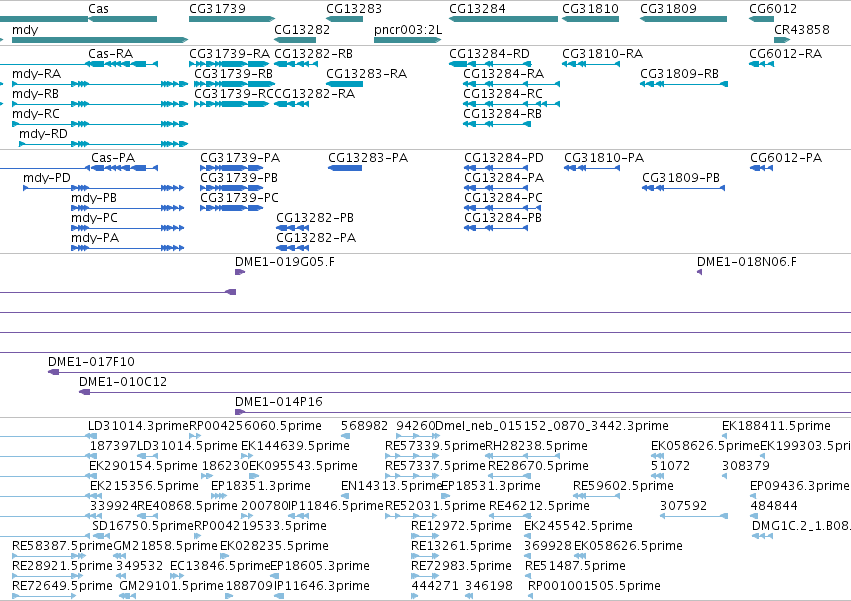Viewport: 851px width, 601px height.
Task: Open the CG13284-RD transcript label
Action: coord(489,54)
